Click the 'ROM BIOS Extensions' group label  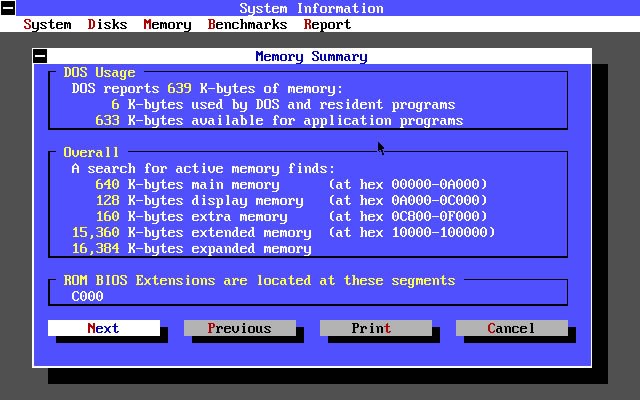coord(260,280)
